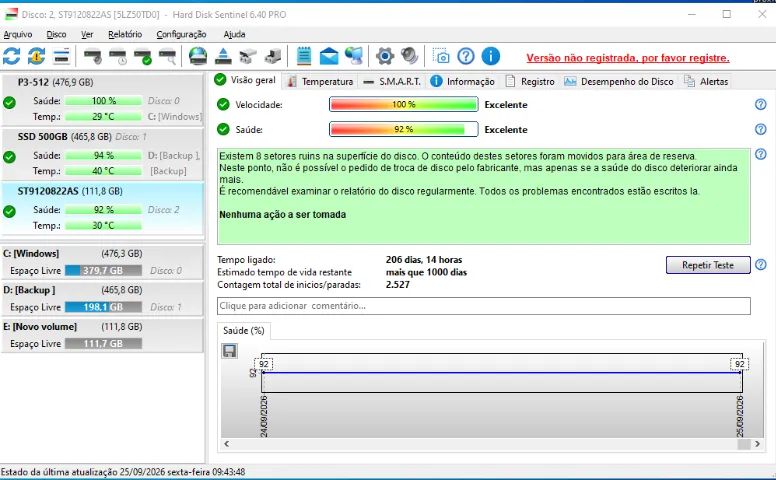Viewport: 776px width, 480px height.
Task: Select the SSD 500GB disk entry
Action: (x=102, y=154)
